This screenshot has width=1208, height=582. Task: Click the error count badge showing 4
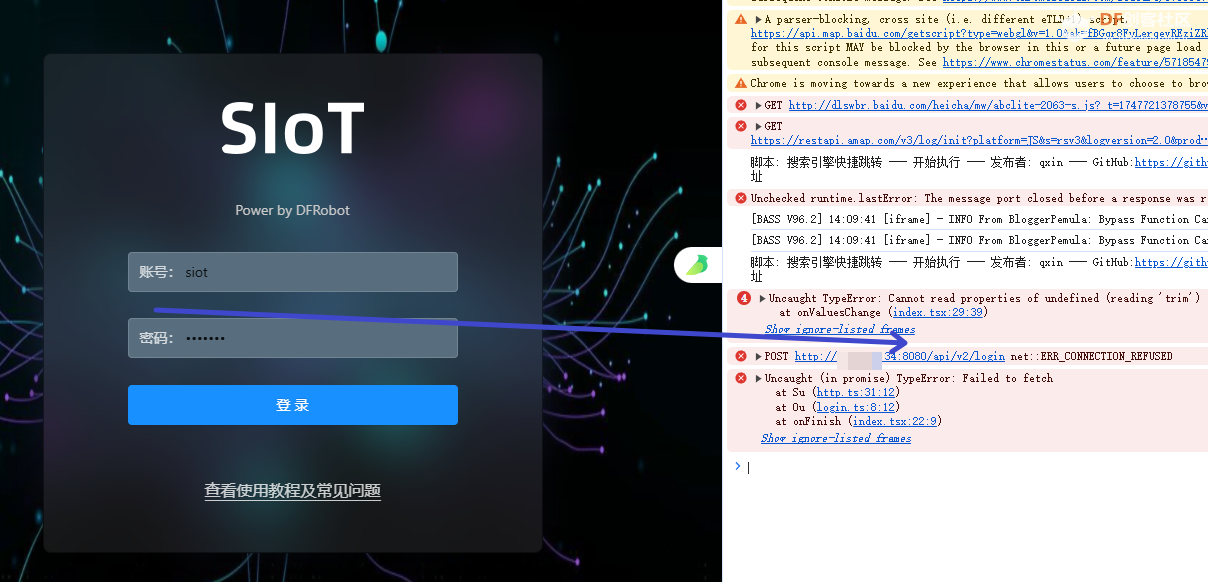[744, 298]
